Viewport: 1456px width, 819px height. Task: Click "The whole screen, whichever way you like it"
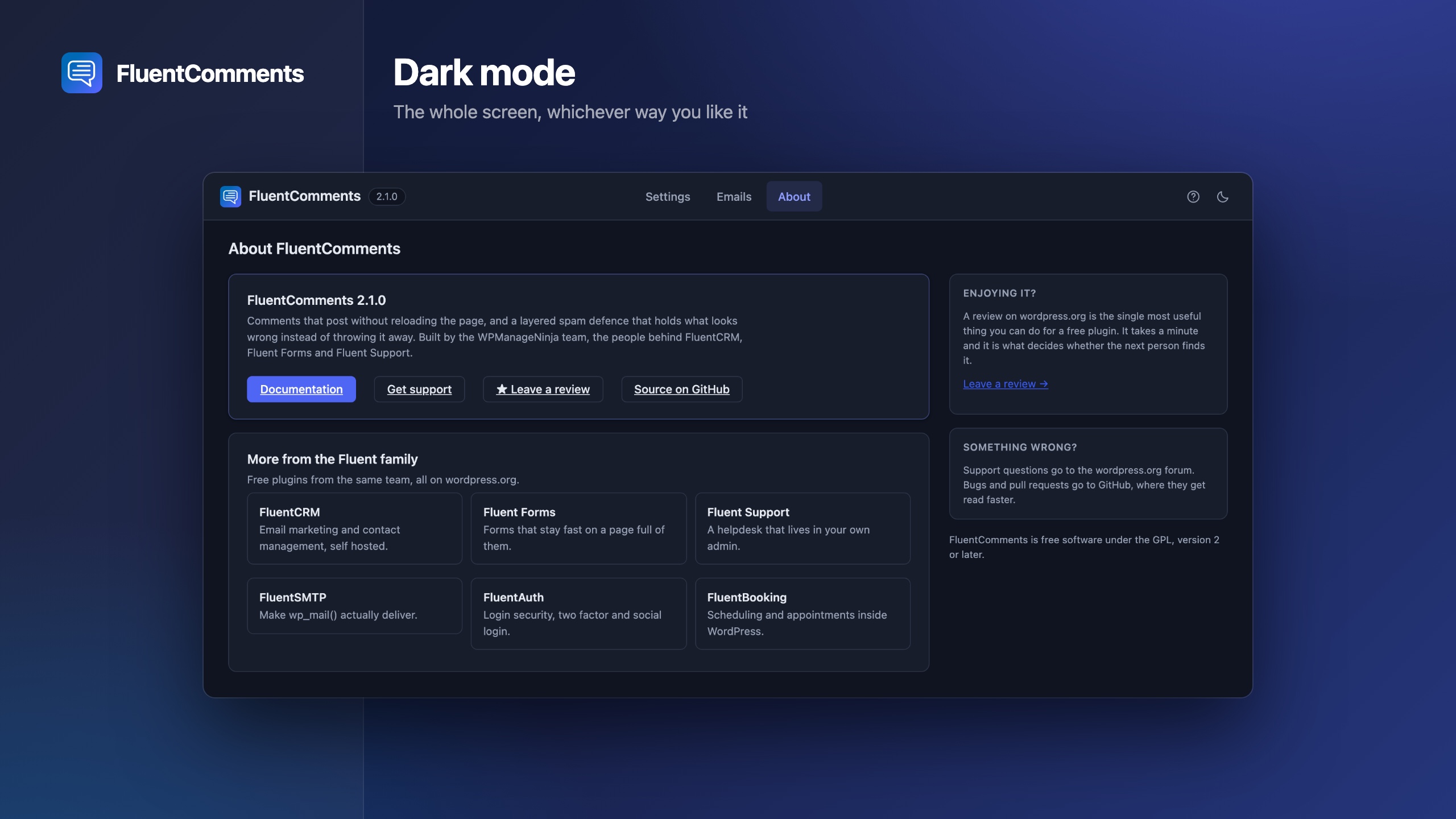click(x=570, y=112)
